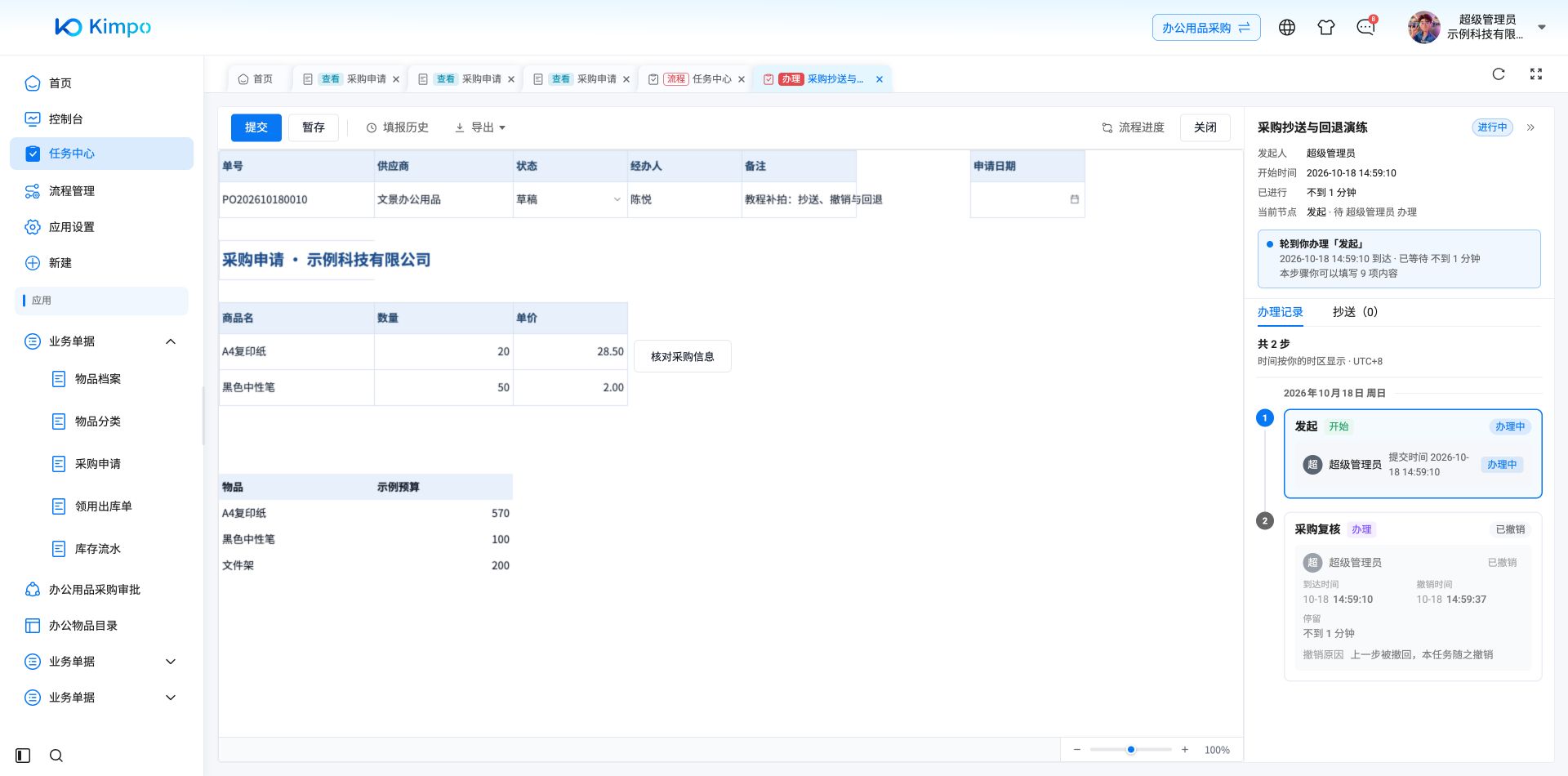Screen dimensions: 1568x776
Task: Switch to the 流程 任务中心 tab
Action: click(x=697, y=79)
